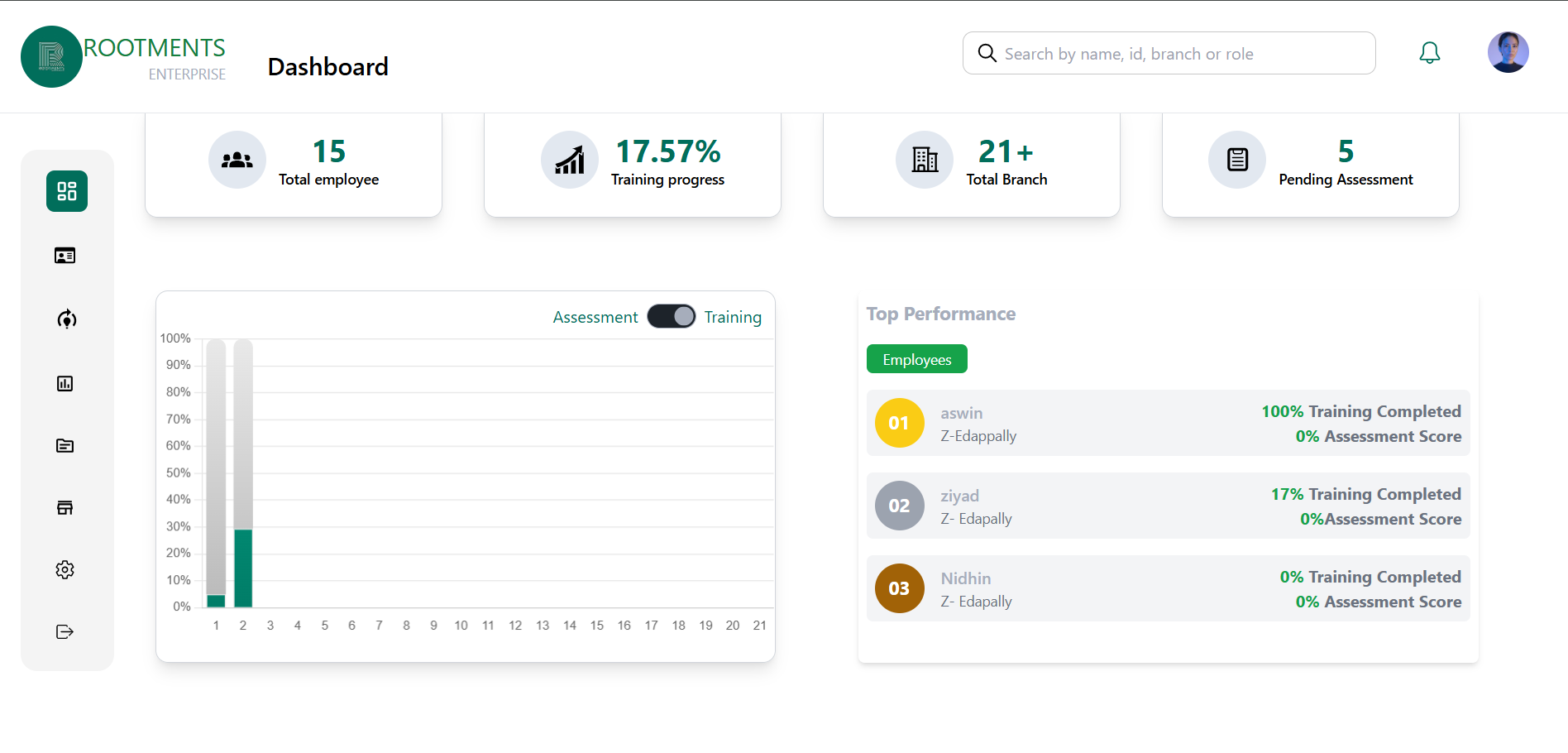This screenshot has width=1568, height=753.
Task: Click the bar for branch 2 in chart
Action: coord(243,473)
